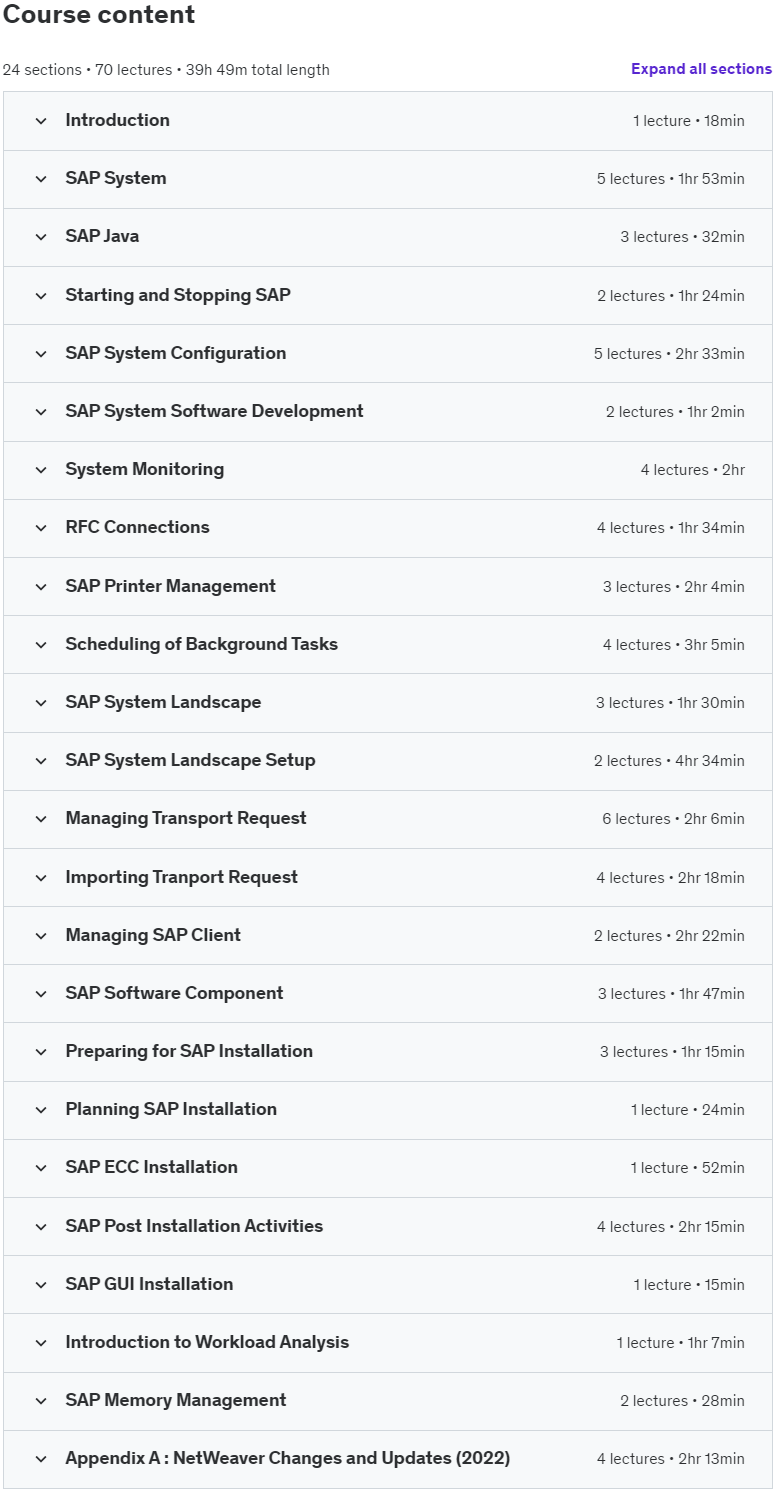Viewport: 776px width, 1491px height.
Task: Select the Managing SAP Client title
Action: [153, 935]
